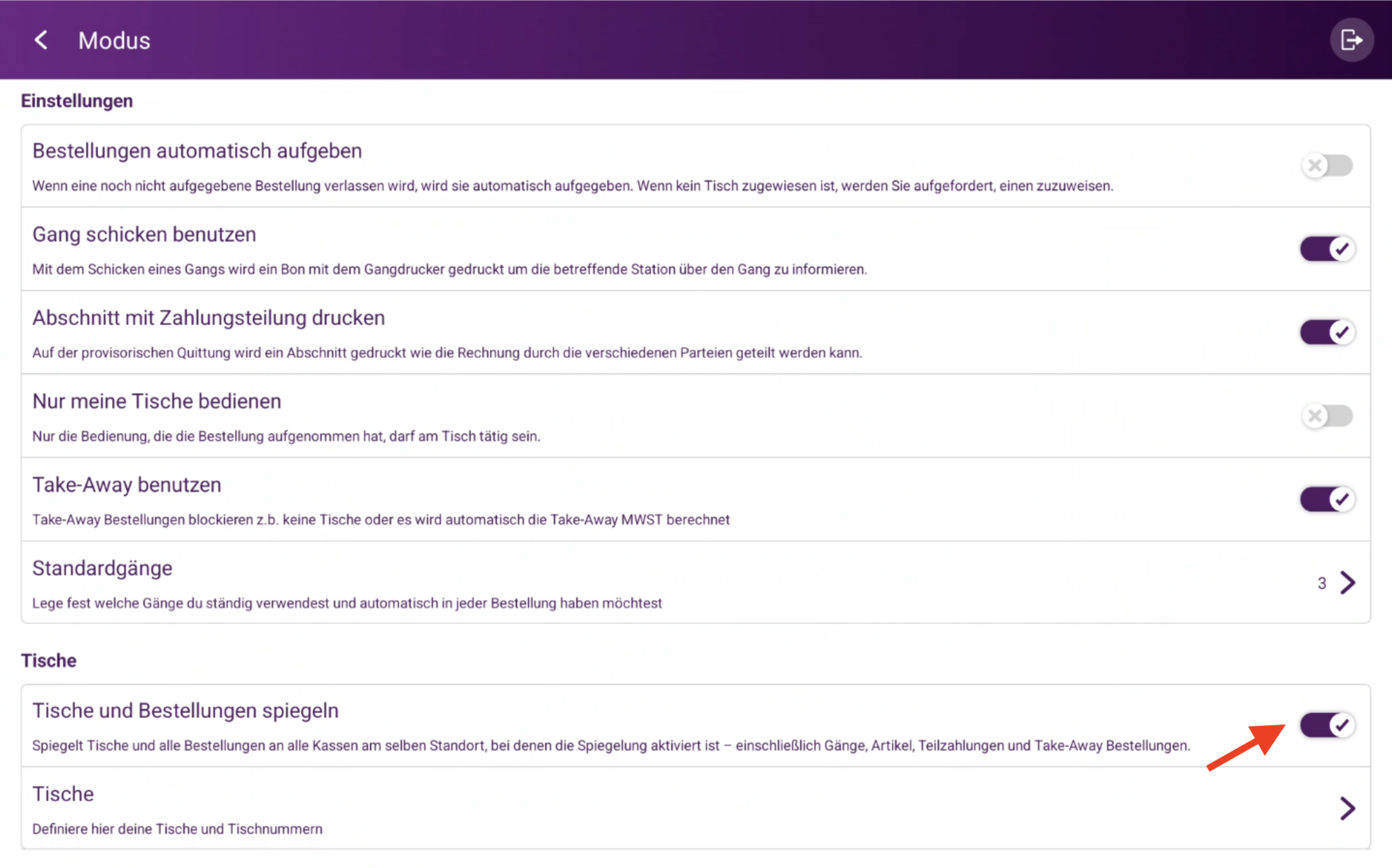Click Nur meine Tische bedienen heading
Screen dimensions: 1392x868
click(x=157, y=401)
